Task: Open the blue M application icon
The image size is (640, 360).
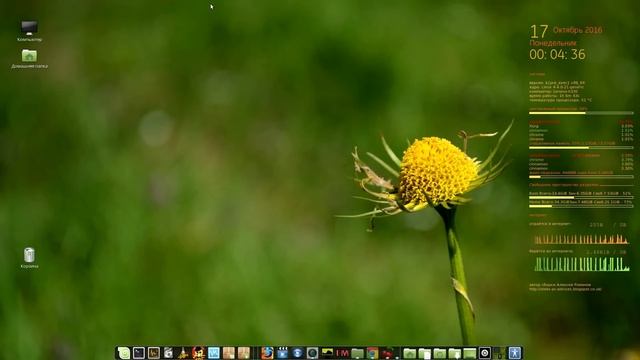Action: pyautogui.click(x=213, y=353)
